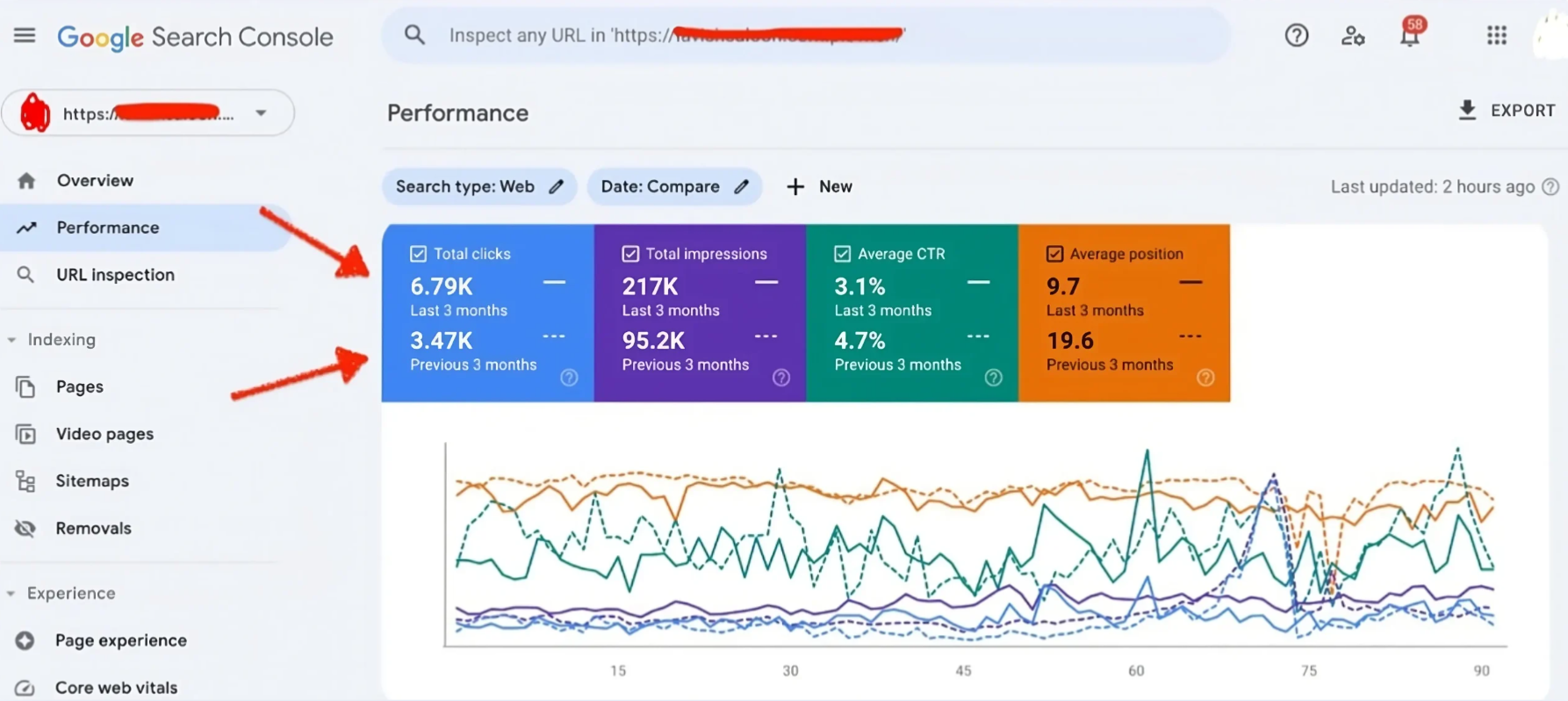Click the EXPORT button
The width and height of the screenshot is (1568, 701).
pyautogui.click(x=1507, y=111)
